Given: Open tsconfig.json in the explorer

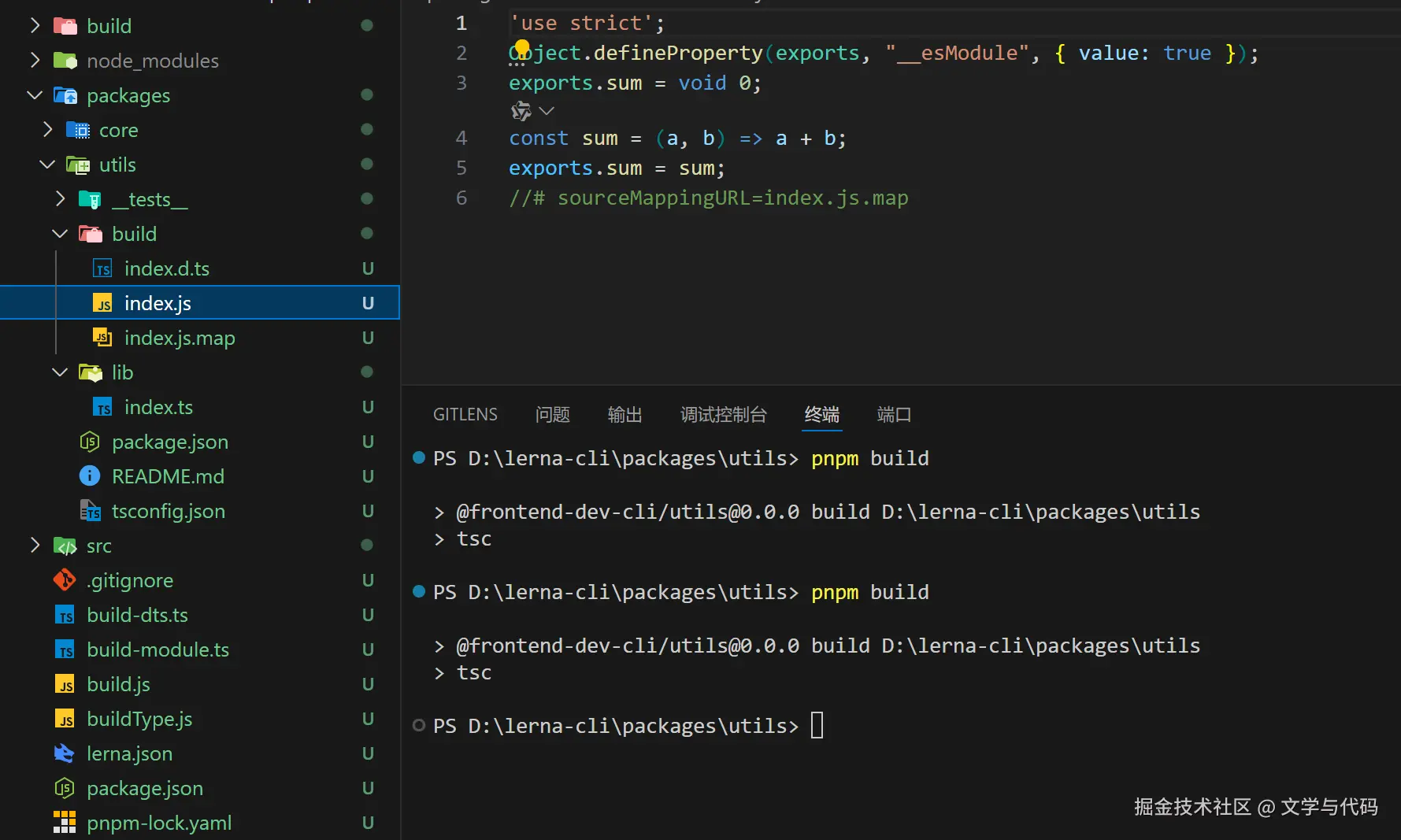Looking at the screenshot, I should (169, 511).
